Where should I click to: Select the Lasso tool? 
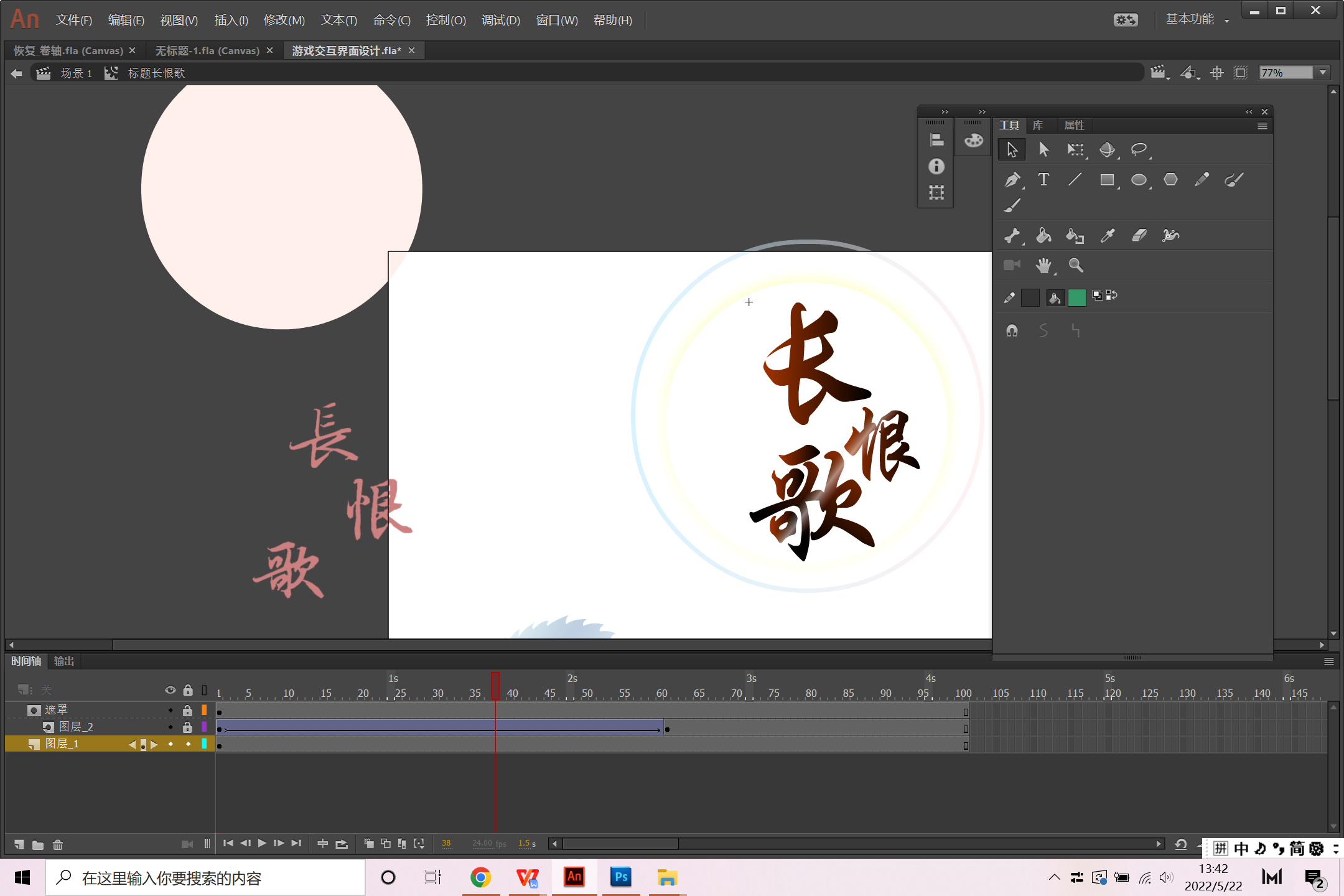click(1139, 149)
